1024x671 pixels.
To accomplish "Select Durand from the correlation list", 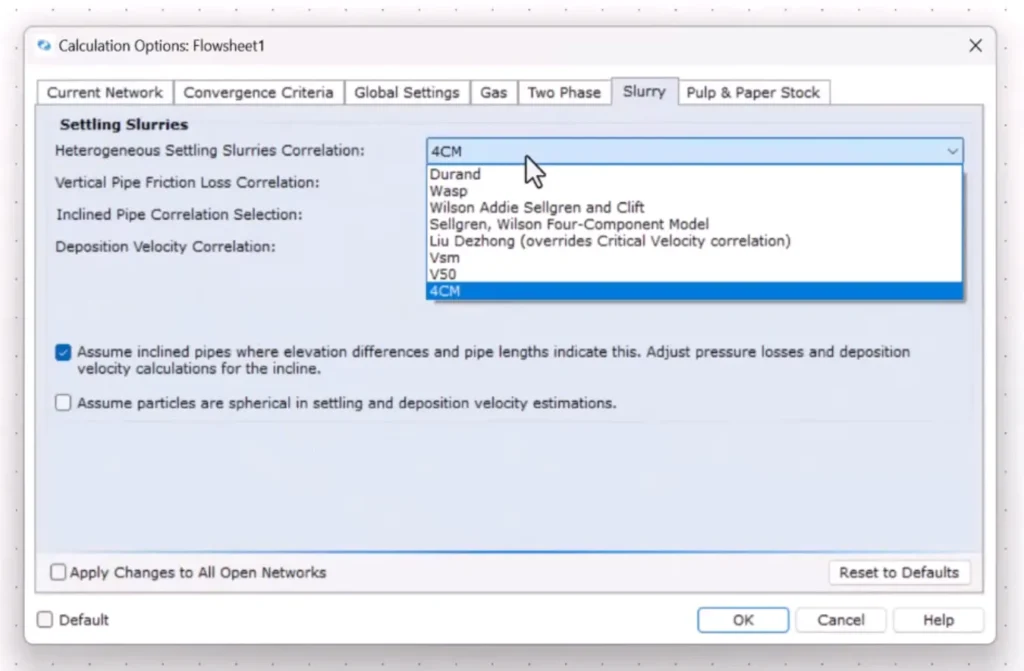I will [455, 174].
